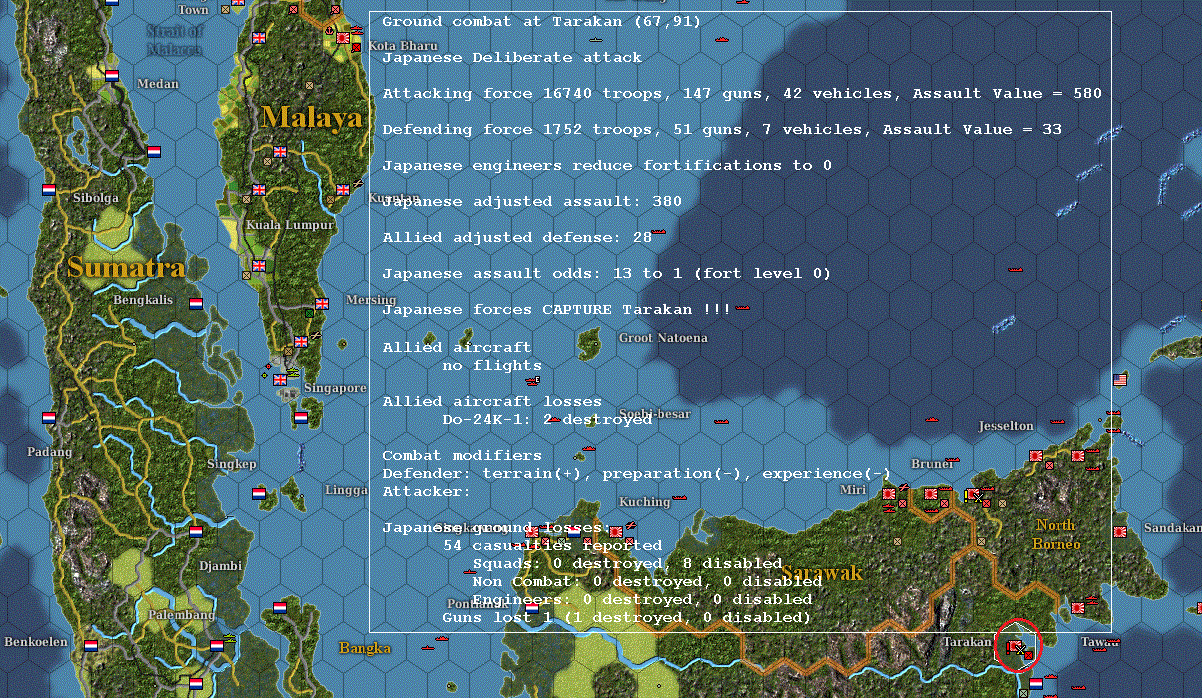The image size is (1202, 698).
Task: Click the Dutch flag base south of Tarakan
Action: (1036, 684)
